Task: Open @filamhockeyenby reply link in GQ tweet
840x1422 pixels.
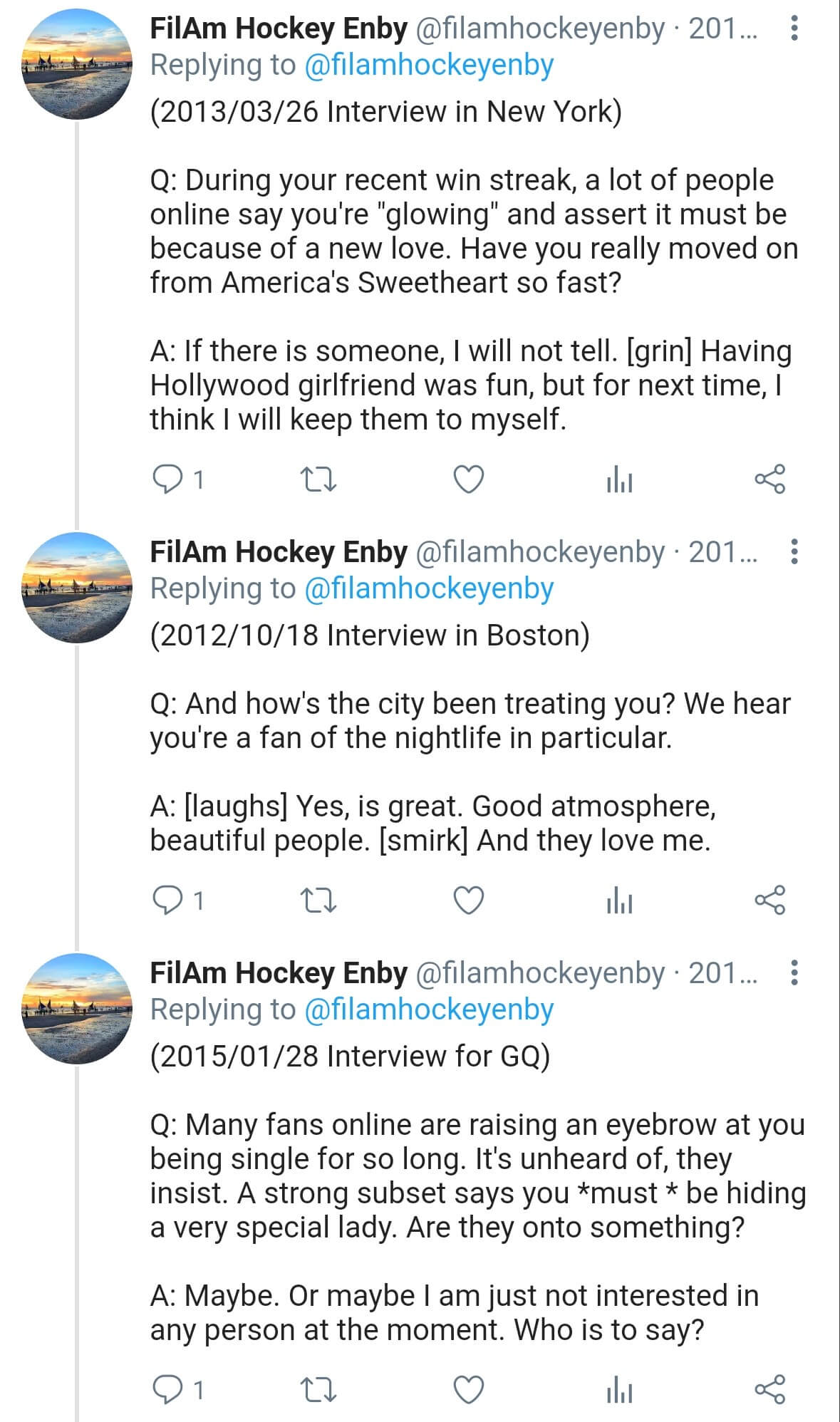Action: (x=429, y=1010)
